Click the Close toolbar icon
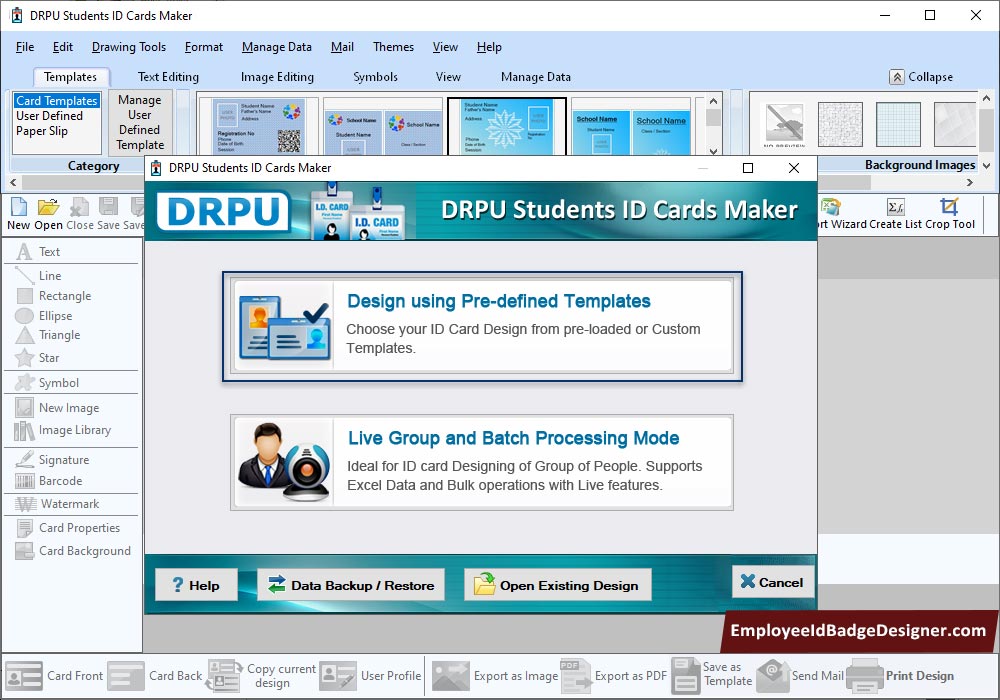 (79, 207)
